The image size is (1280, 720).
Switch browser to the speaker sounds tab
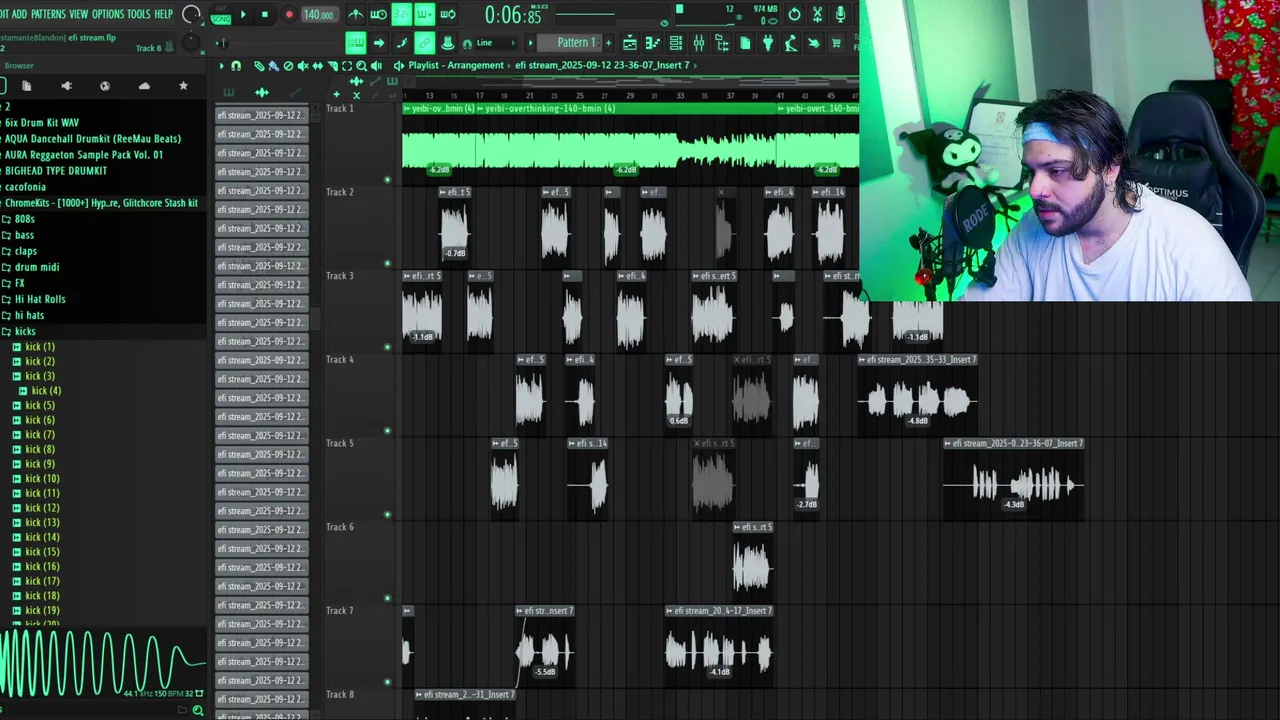[66, 86]
